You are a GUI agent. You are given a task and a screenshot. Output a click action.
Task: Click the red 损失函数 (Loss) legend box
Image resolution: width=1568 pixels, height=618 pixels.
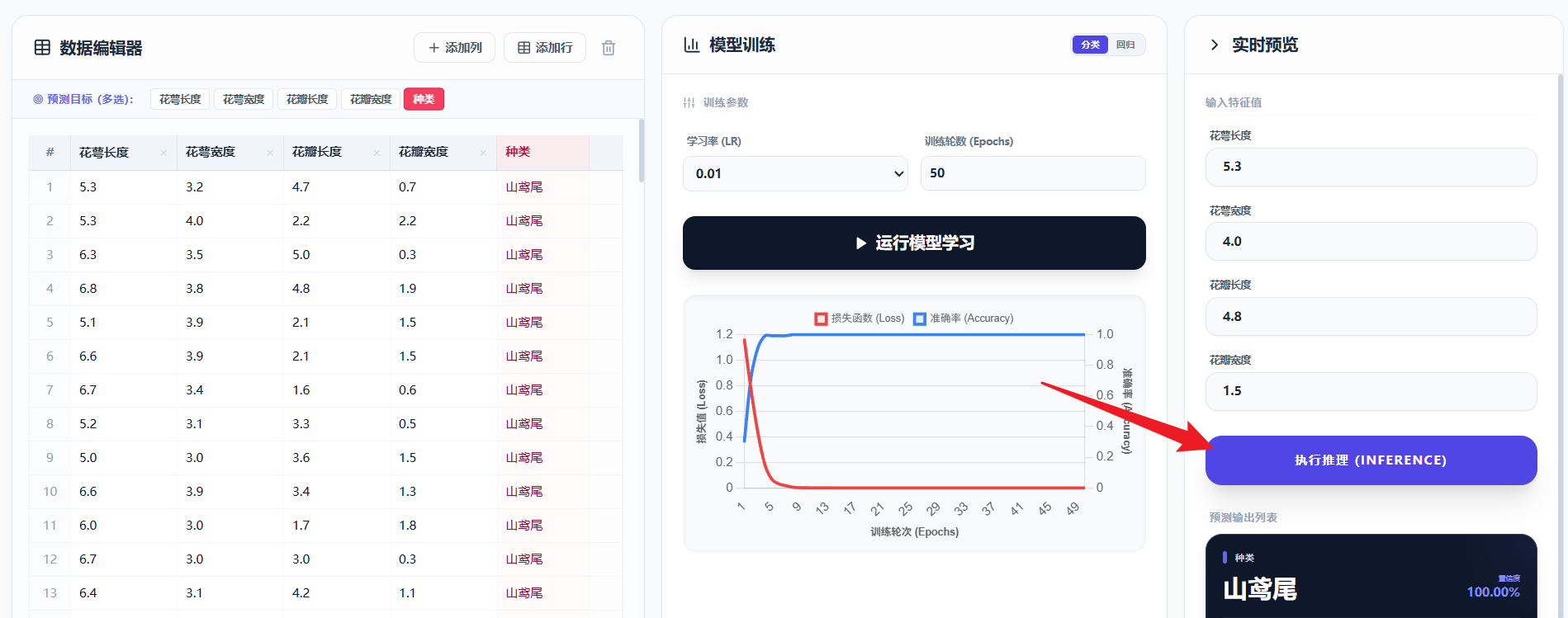(x=821, y=318)
